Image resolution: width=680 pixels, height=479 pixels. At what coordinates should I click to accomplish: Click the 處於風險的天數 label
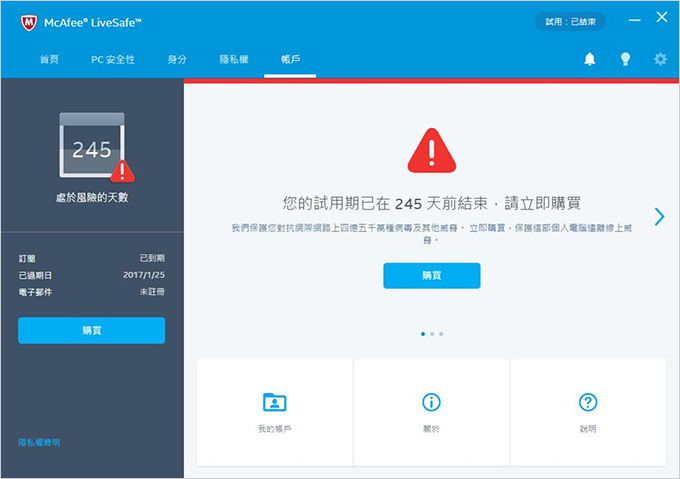pos(92,198)
